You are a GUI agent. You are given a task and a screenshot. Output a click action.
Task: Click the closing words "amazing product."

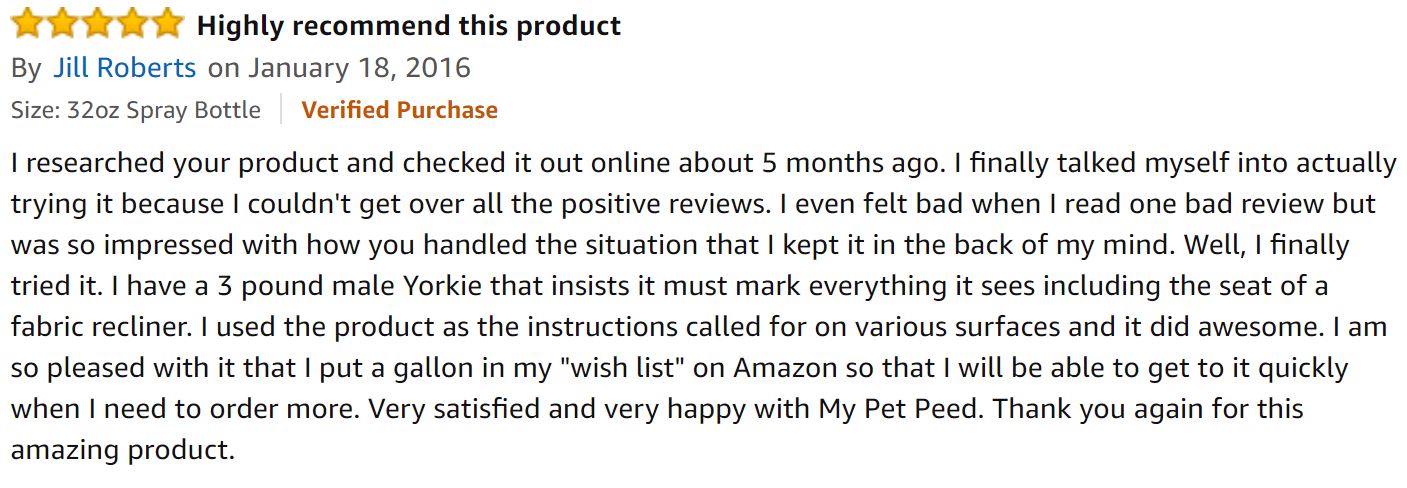123,451
